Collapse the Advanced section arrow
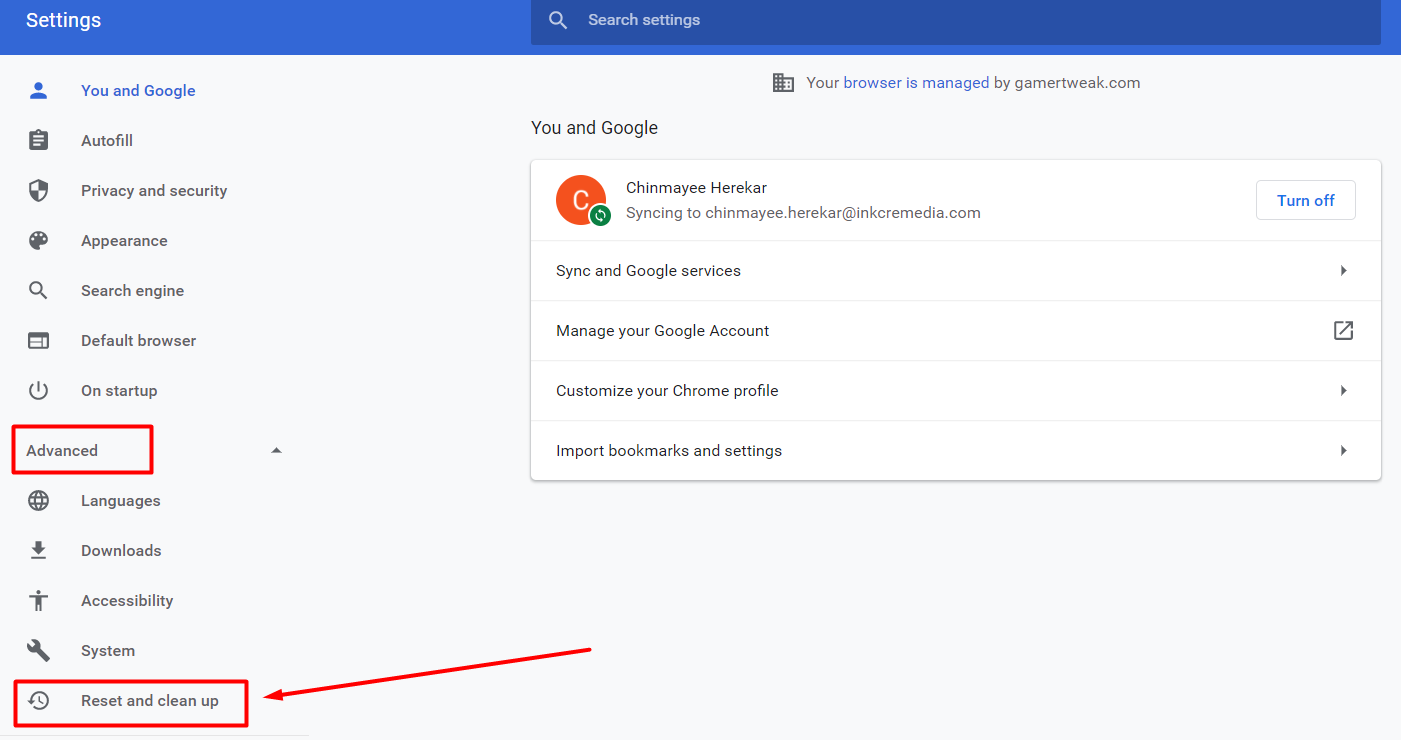Screen dimensions: 1401x740 pyautogui.click(x=277, y=451)
